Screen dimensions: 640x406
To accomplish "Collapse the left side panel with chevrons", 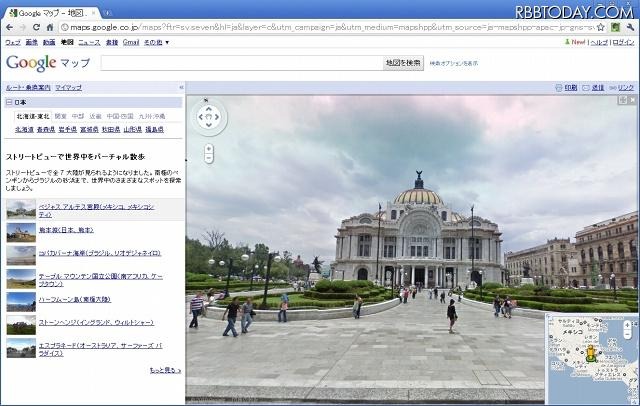I will [181, 87].
